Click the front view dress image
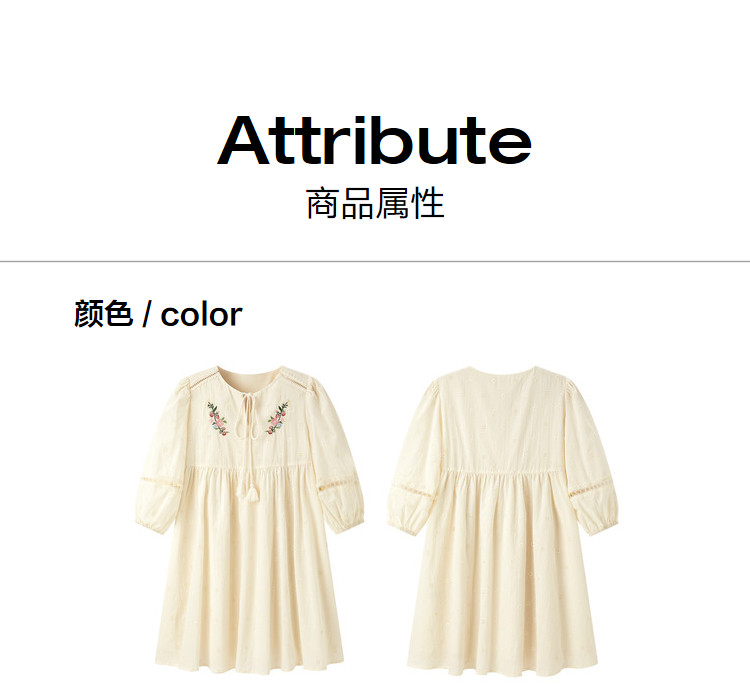The height and width of the screenshot is (687, 750). click(249, 520)
